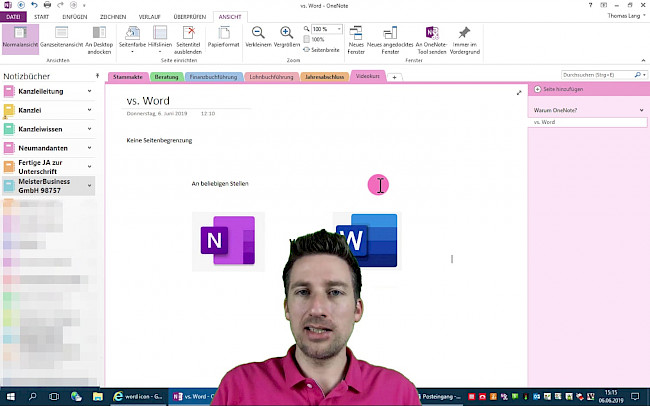Open Windows Start menu
650x406 pixels.
10,397
